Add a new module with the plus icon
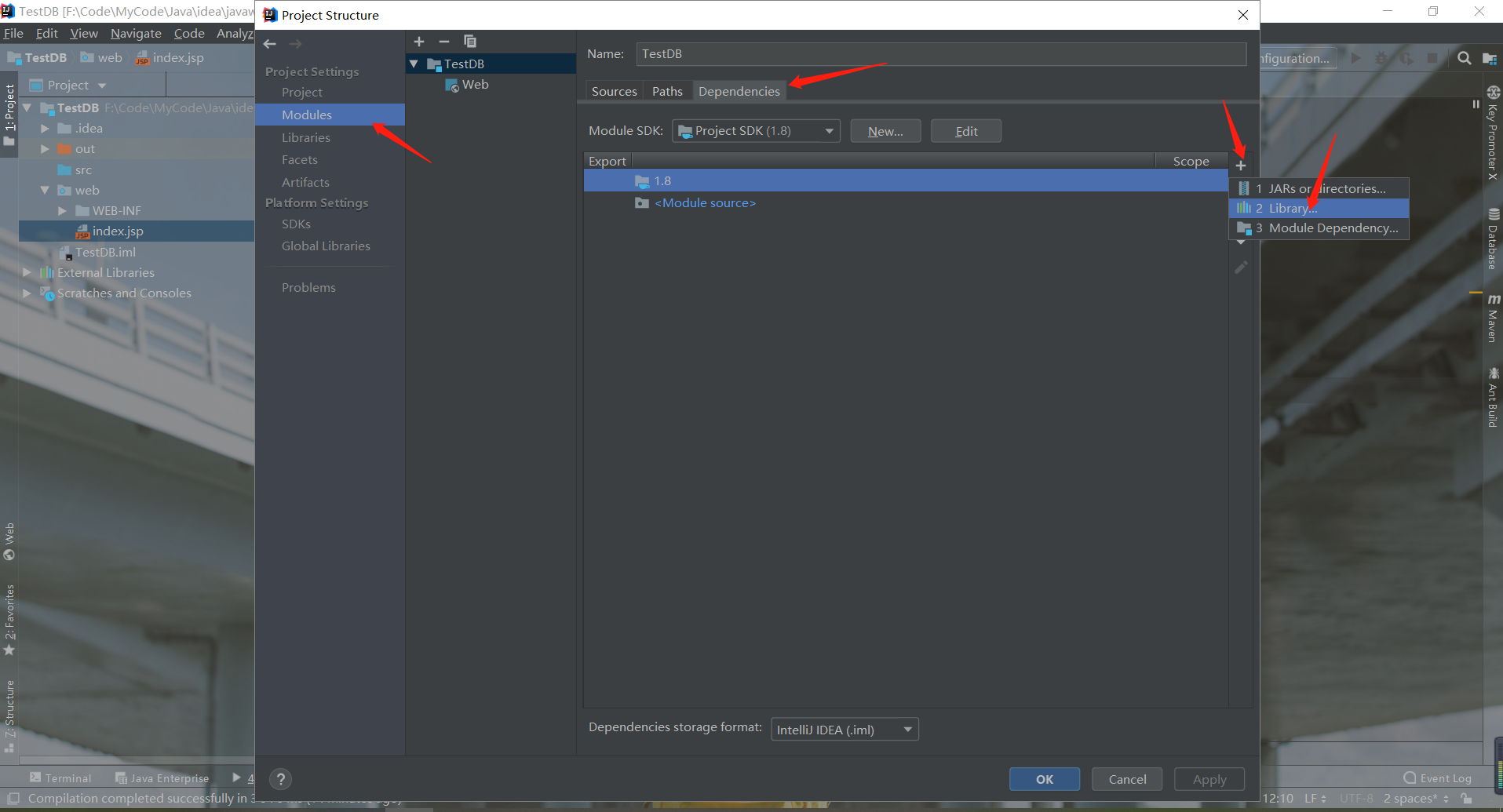1503x812 pixels. pos(419,42)
